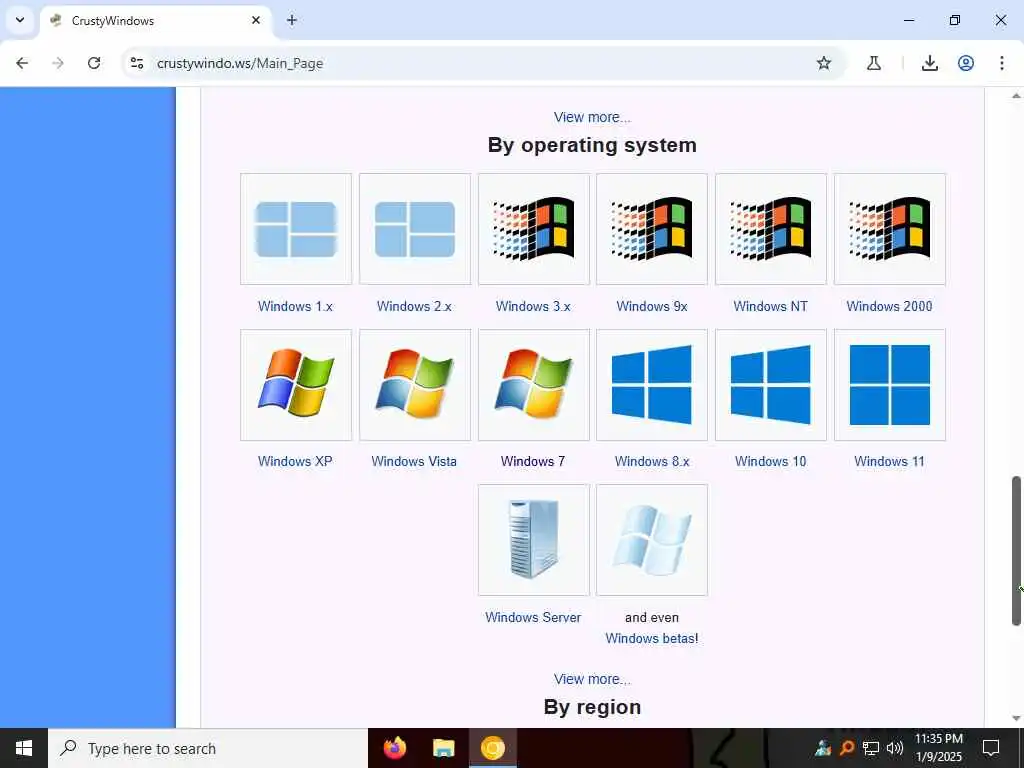Click the Windows 11 logo image
The height and width of the screenshot is (768, 1024).
click(x=889, y=385)
